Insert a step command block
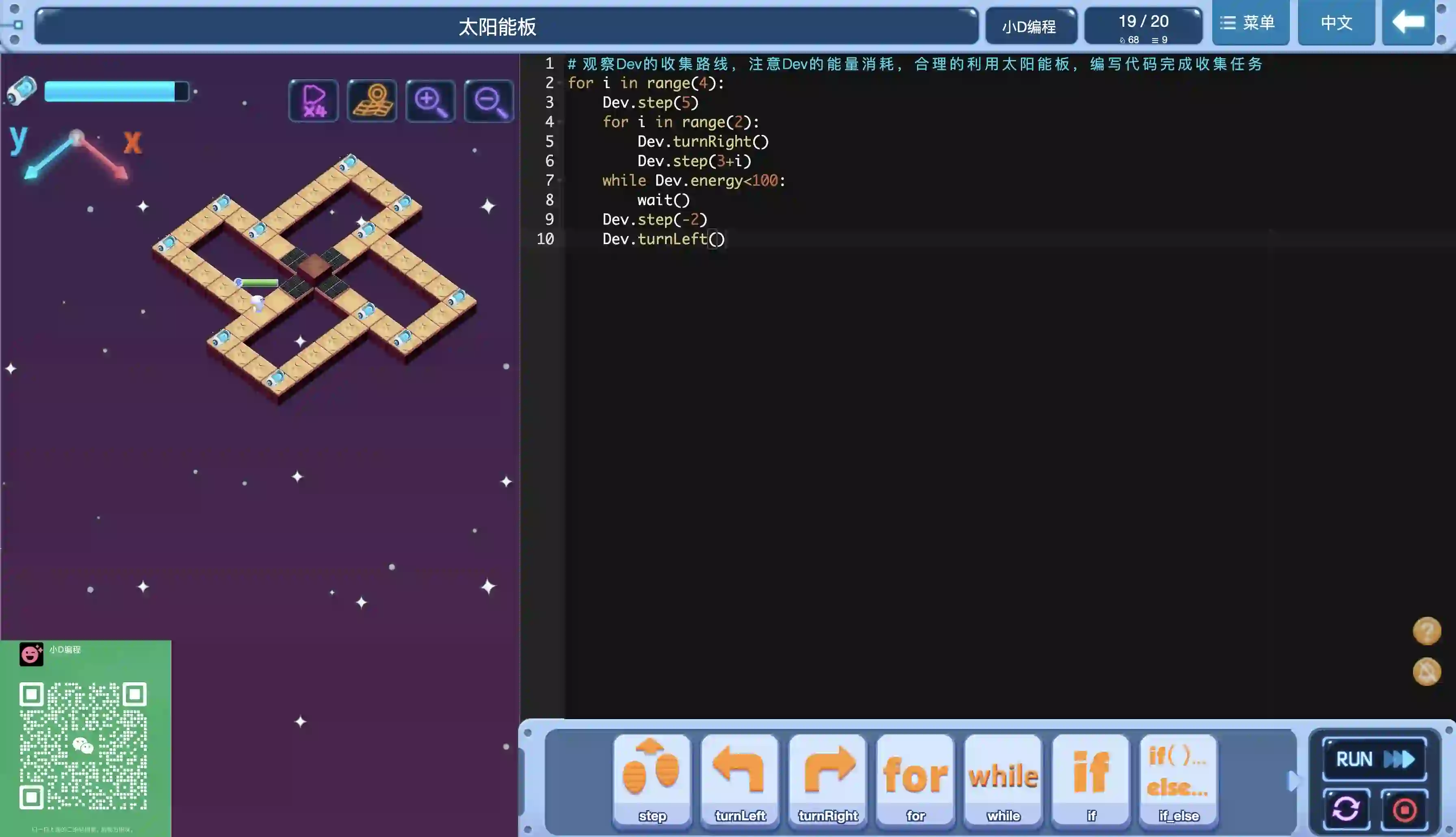The height and width of the screenshot is (837, 1456). pos(652,780)
